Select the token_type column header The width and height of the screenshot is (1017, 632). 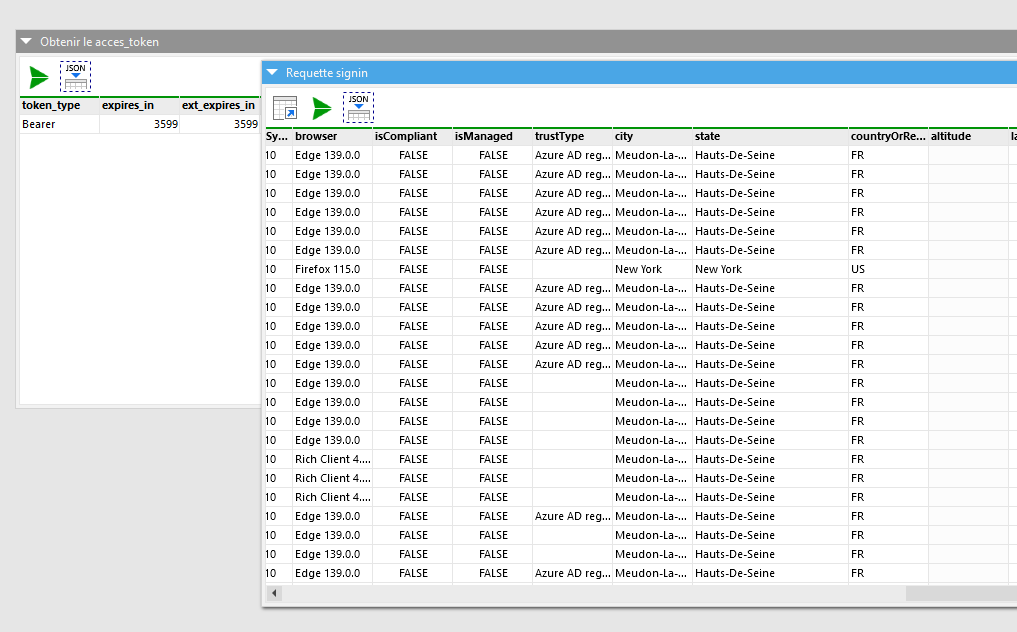click(x=59, y=105)
